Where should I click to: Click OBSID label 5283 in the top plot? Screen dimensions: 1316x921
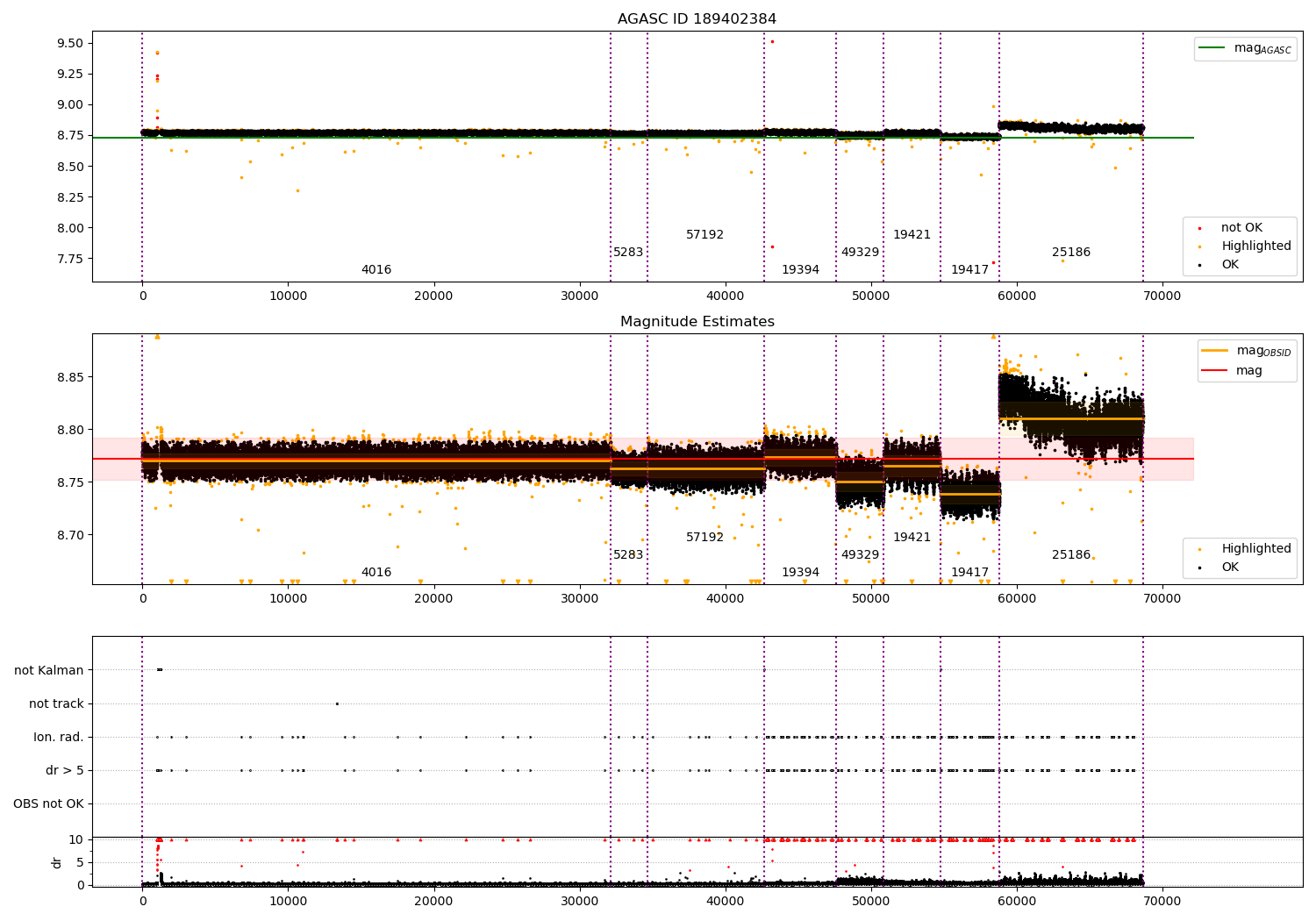click(x=628, y=253)
